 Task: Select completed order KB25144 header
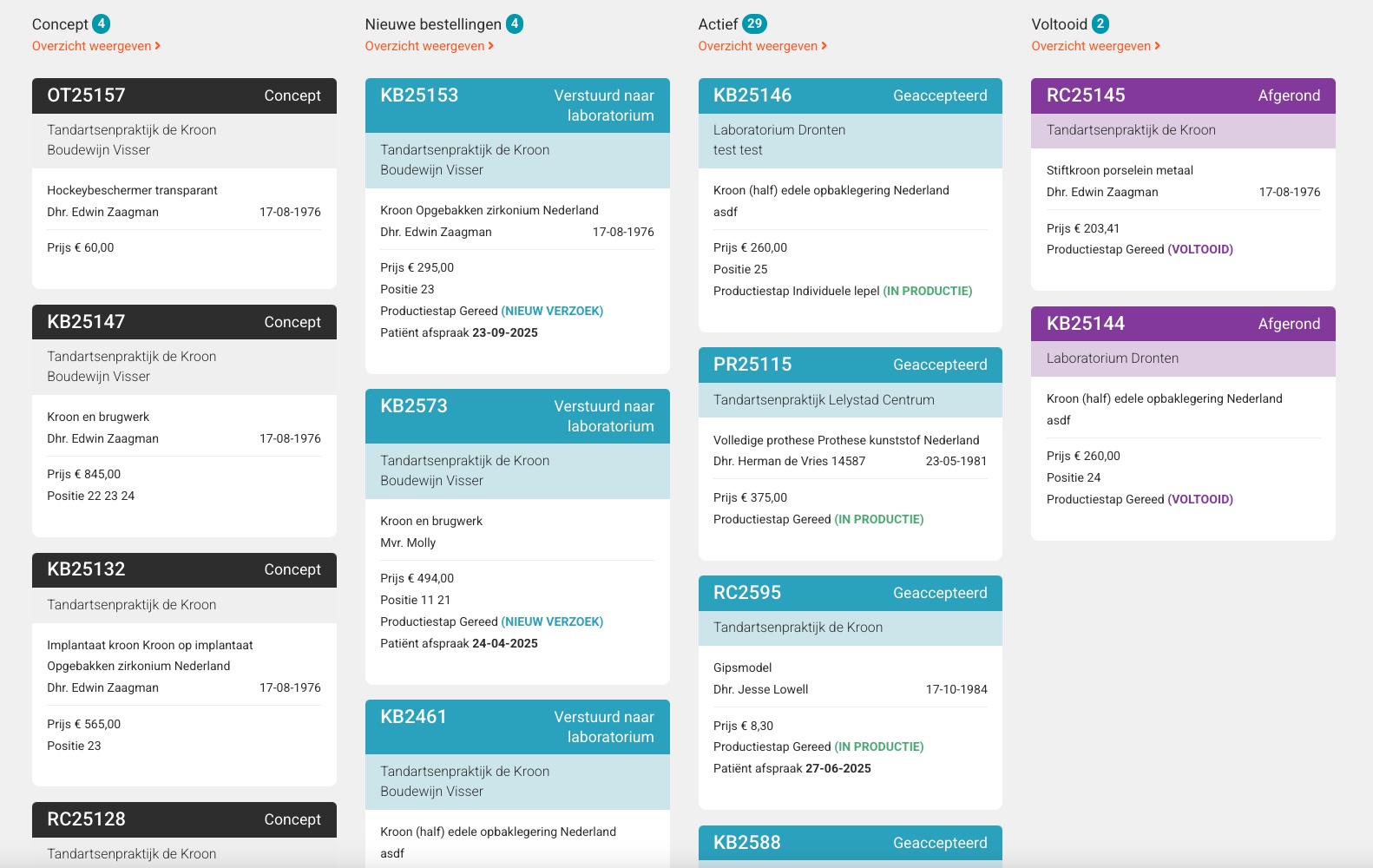[x=1183, y=324]
